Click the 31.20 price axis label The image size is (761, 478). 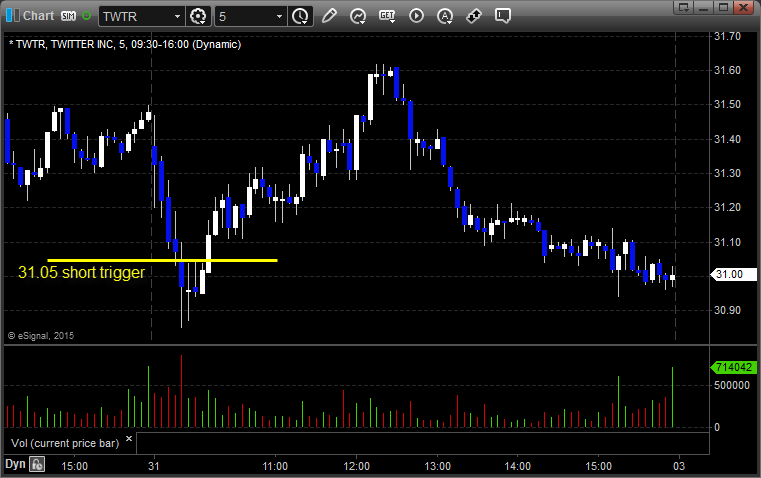tap(728, 207)
